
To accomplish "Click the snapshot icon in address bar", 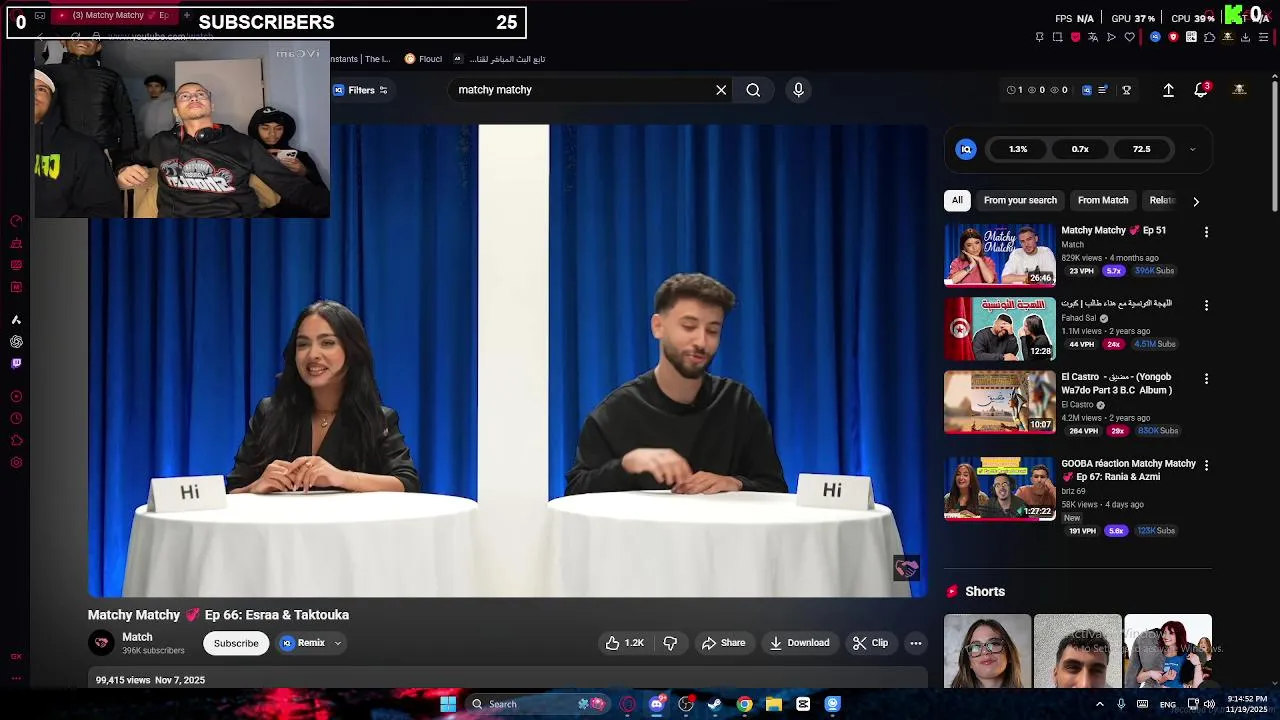I will [x=1057, y=37].
